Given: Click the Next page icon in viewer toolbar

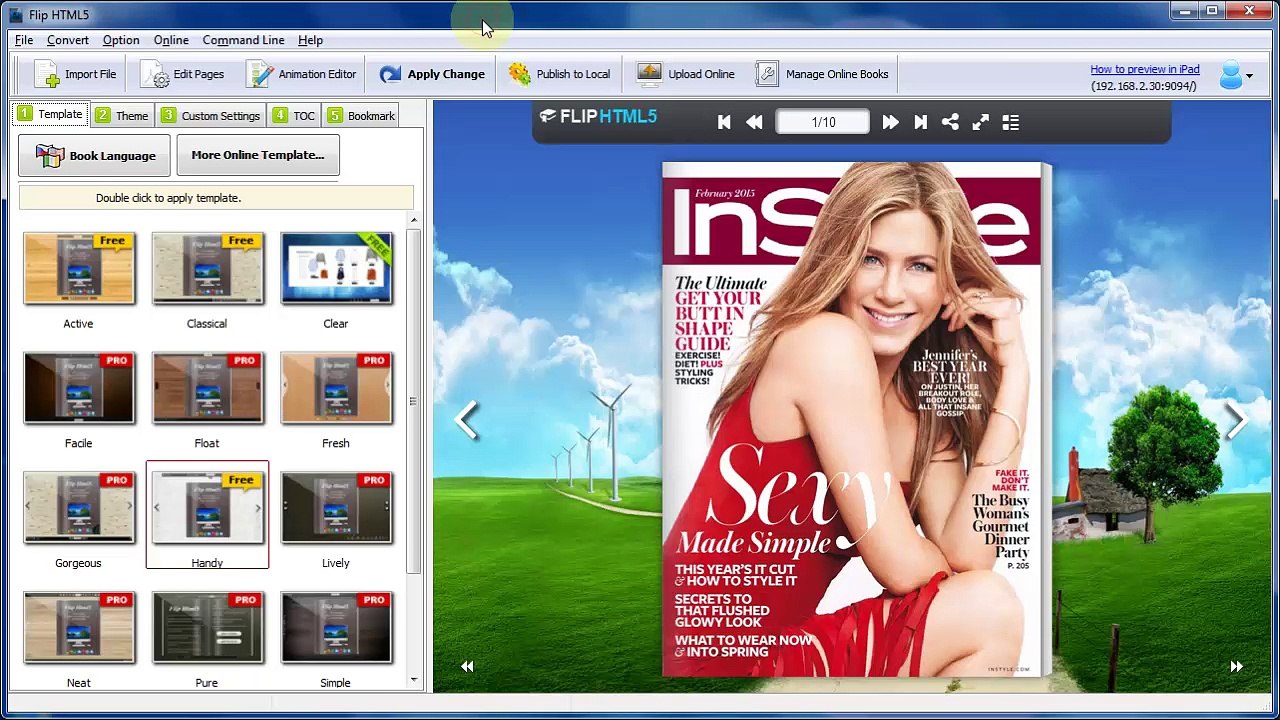Looking at the screenshot, I should tap(890, 122).
